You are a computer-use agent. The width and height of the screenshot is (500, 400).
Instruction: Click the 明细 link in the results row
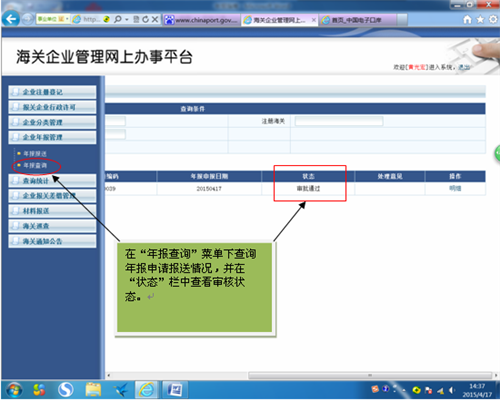(455, 188)
